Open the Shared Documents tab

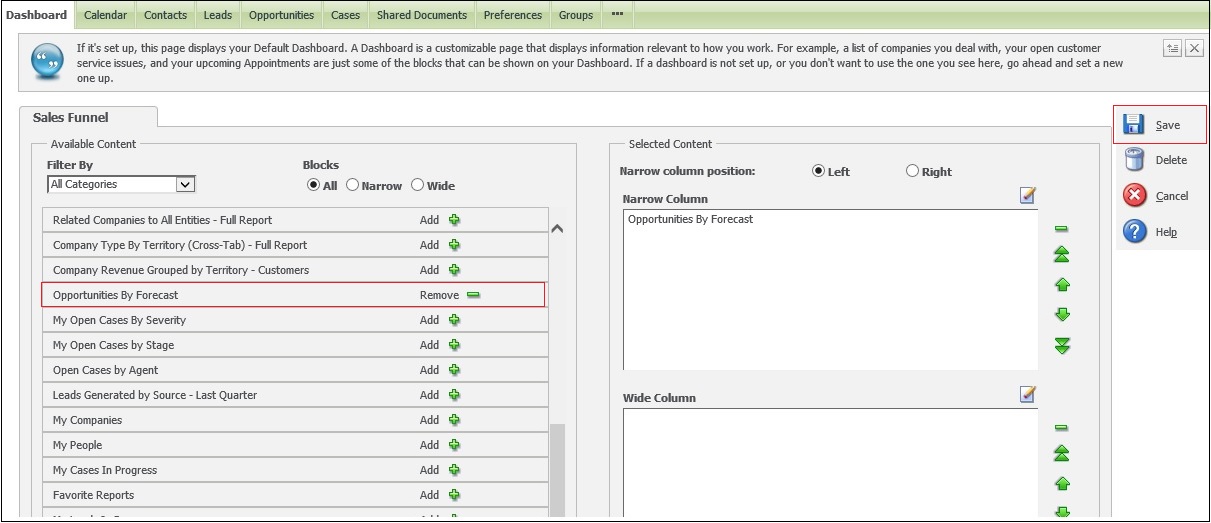coord(421,15)
